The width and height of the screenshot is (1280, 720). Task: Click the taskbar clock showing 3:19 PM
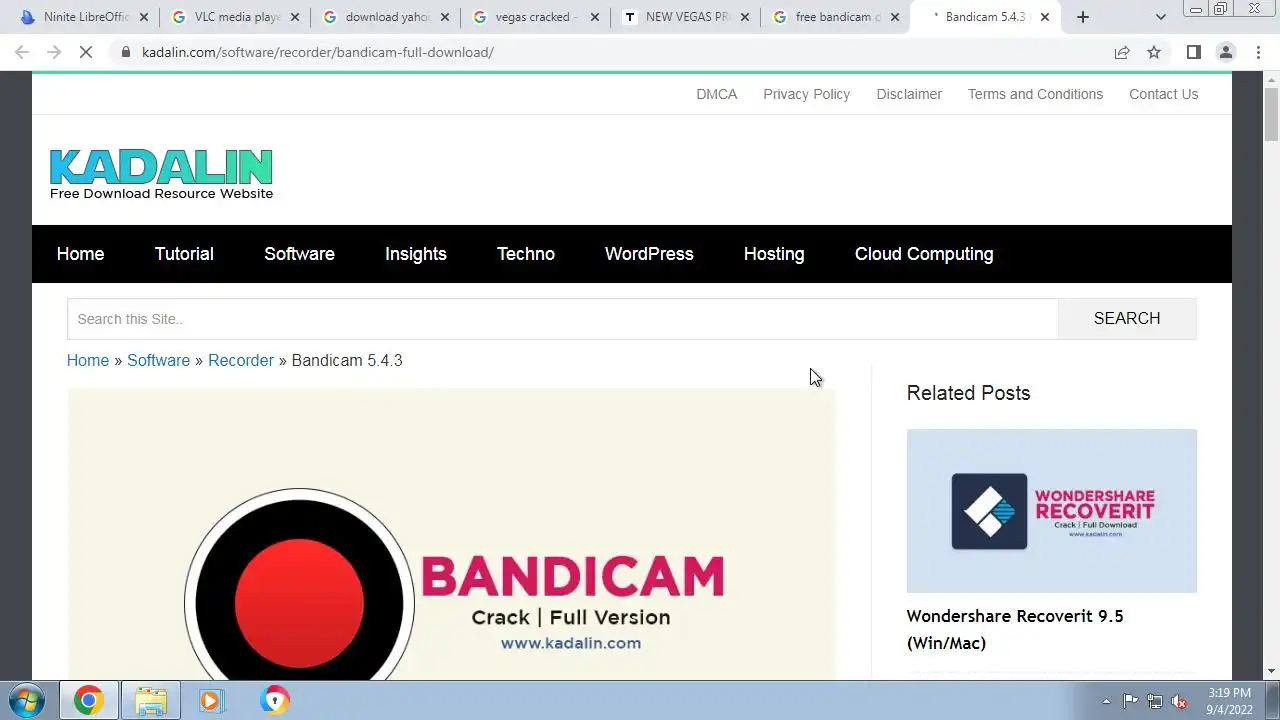click(1229, 701)
